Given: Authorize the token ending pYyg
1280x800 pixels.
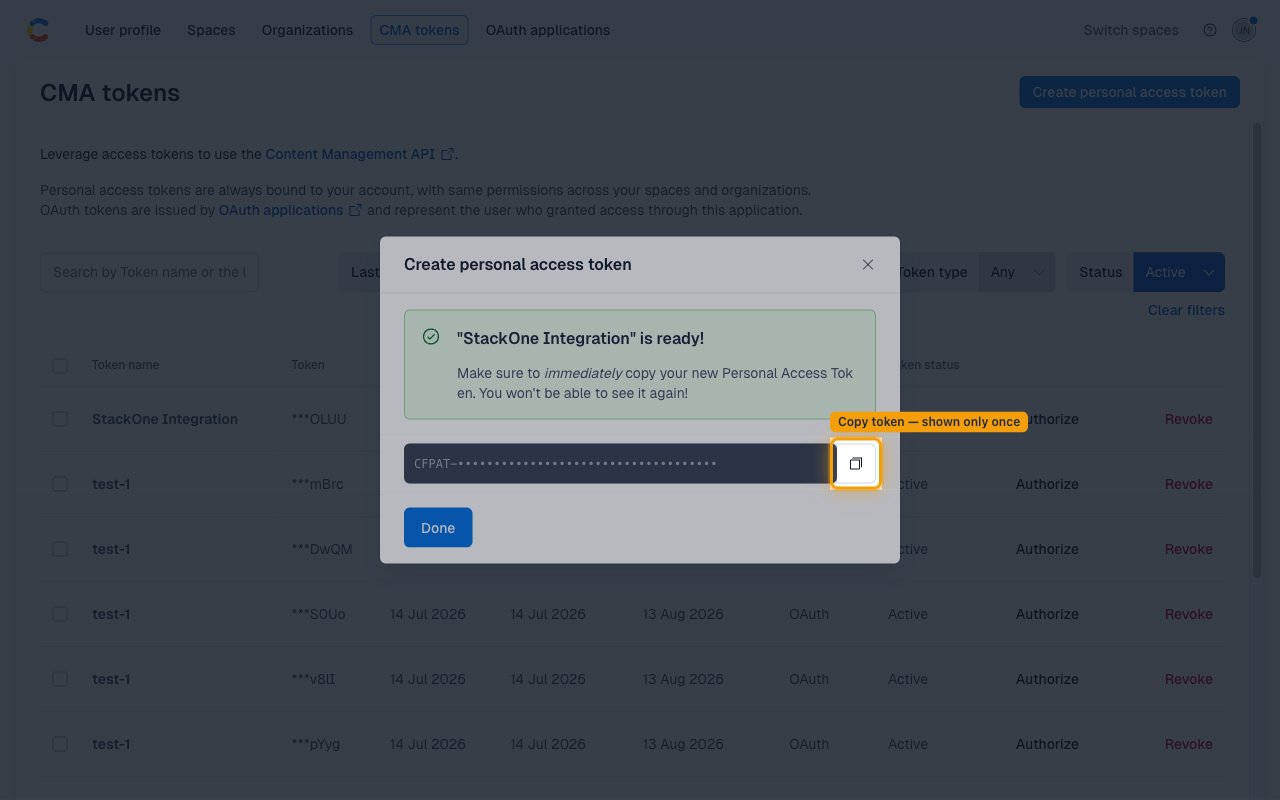Looking at the screenshot, I should click(x=1047, y=744).
